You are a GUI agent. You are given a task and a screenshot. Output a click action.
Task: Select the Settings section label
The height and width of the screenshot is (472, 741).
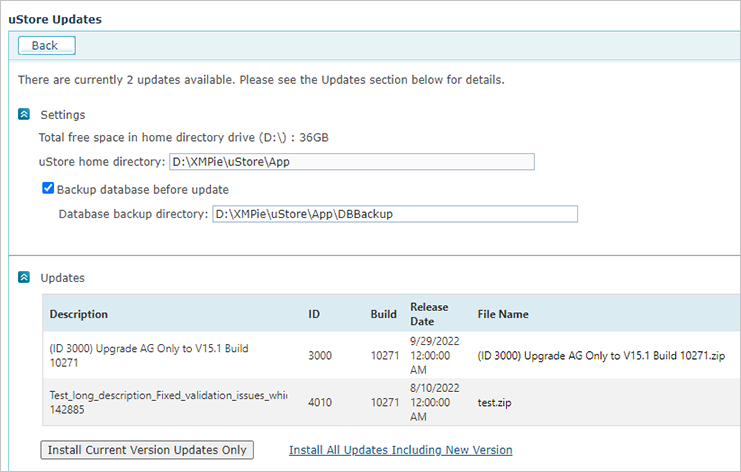[x=63, y=115]
